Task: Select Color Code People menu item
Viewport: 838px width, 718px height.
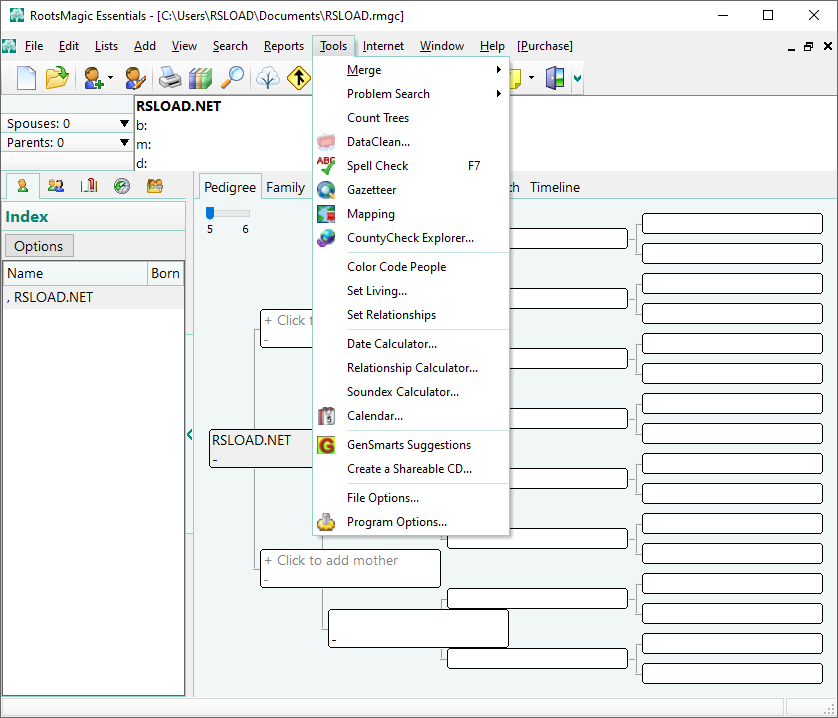Action: pyautogui.click(x=397, y=267)
